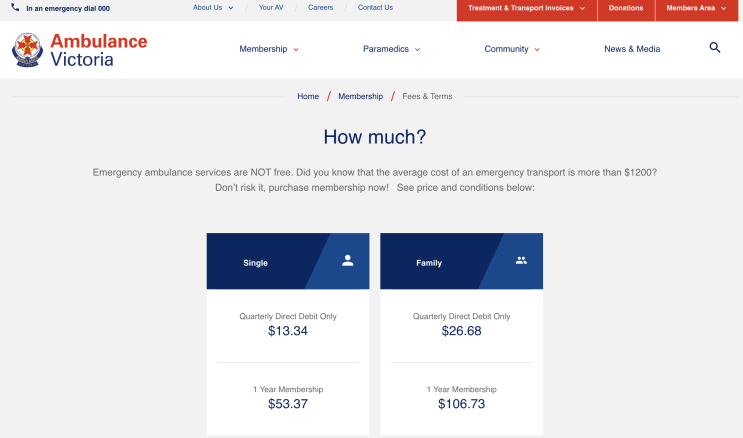This screenshot has width=743, height=438.
Task: Click the Ambulance Victoria logo
Action: pos(80,50)
